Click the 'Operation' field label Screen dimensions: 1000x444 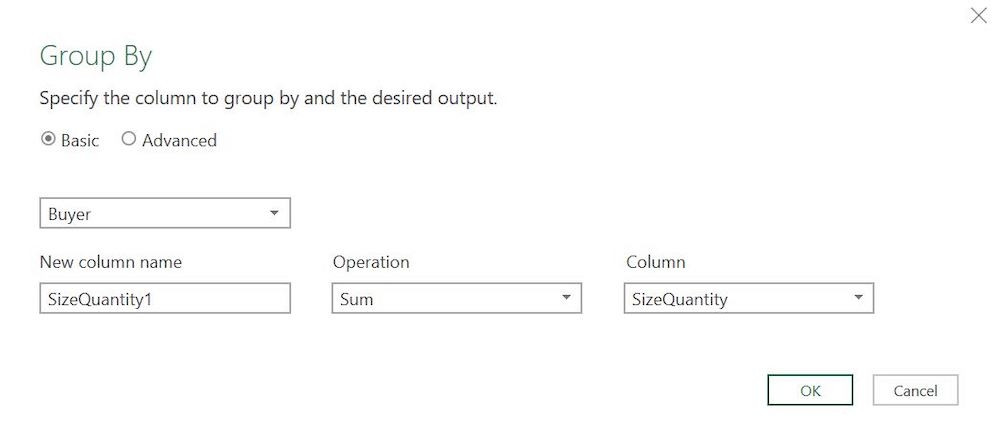tap(371, 262)
